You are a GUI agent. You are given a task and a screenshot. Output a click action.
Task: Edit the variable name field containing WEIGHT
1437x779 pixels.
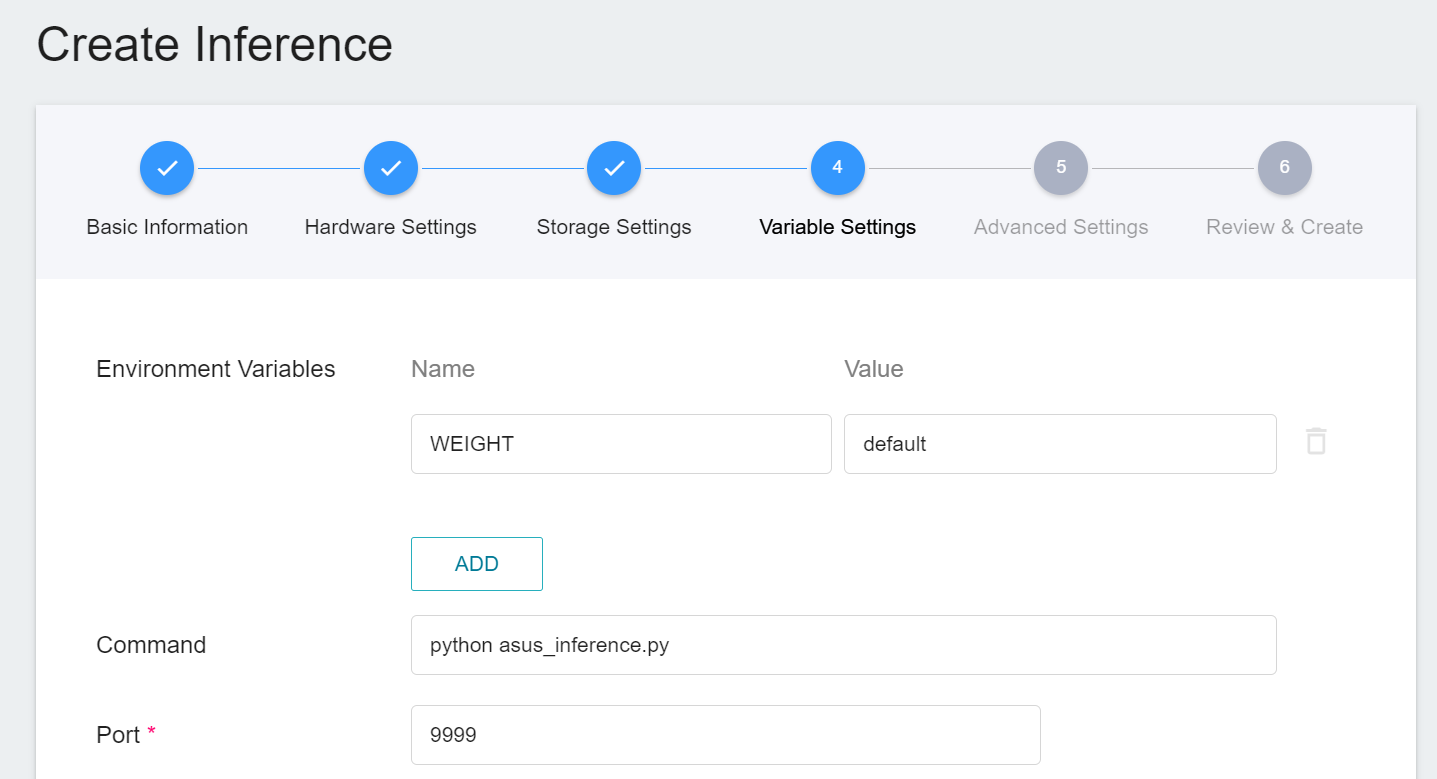pyautogui.click(x=621, y=444)
